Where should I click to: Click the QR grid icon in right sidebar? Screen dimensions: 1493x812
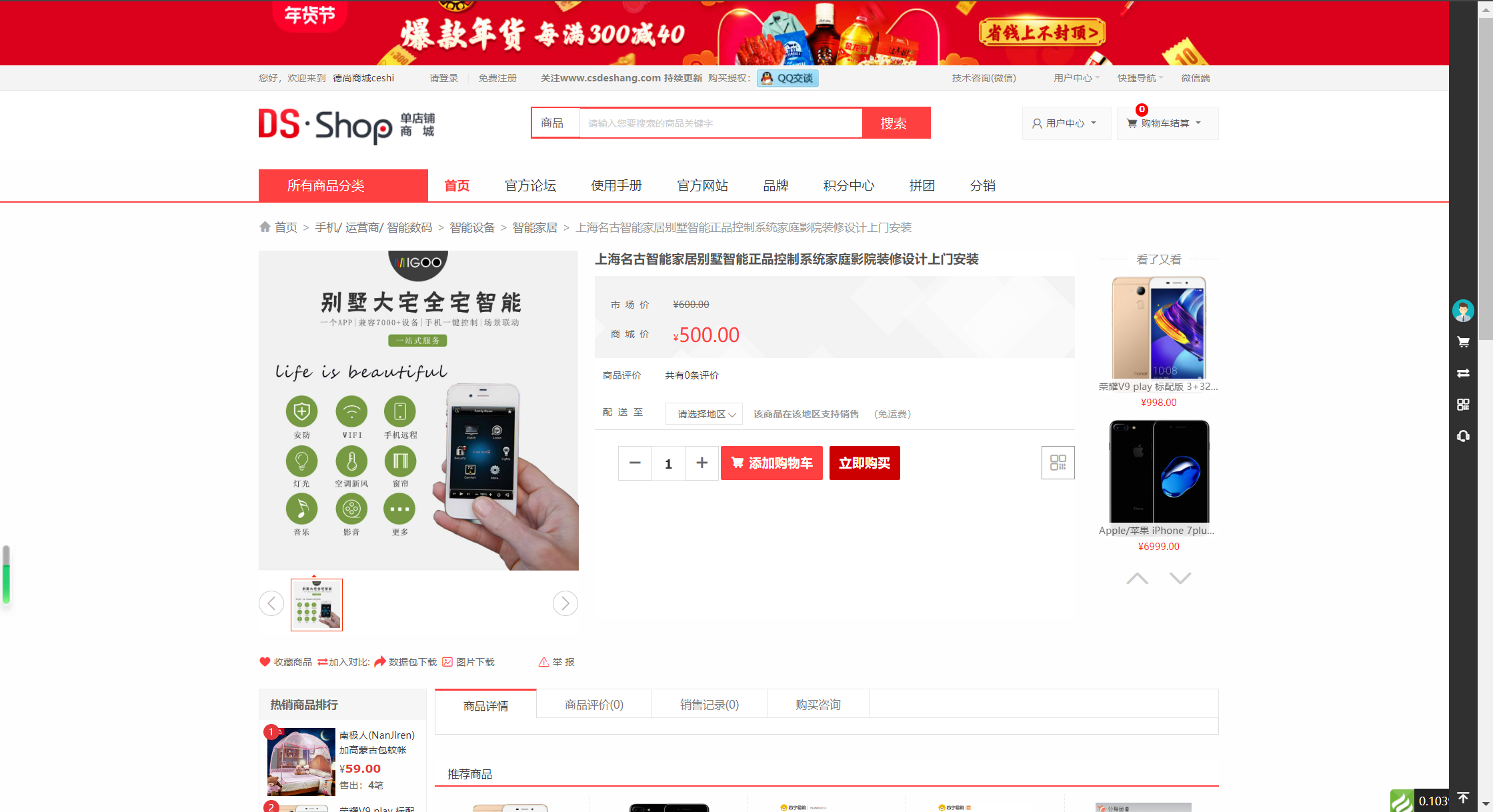pyautogui.click(x=1463, y=405)
